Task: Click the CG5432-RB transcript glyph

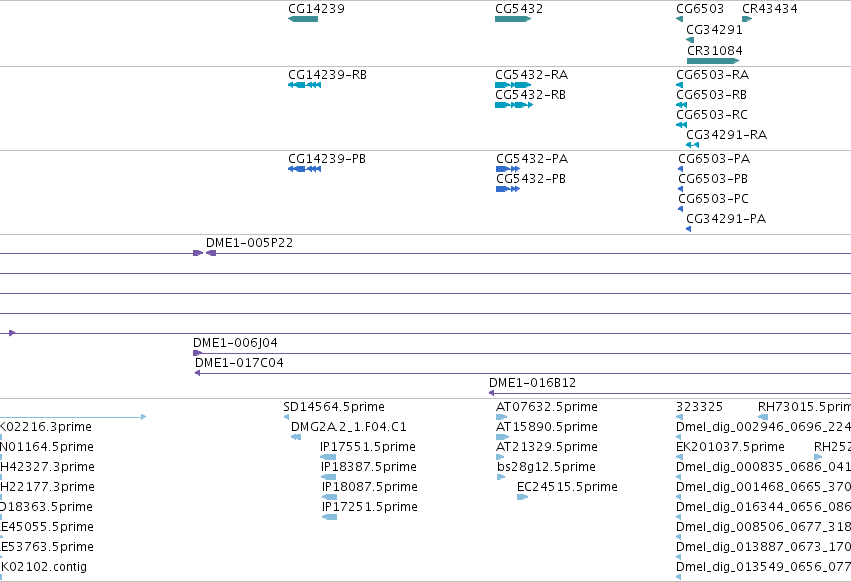Action: coord(514,105)
